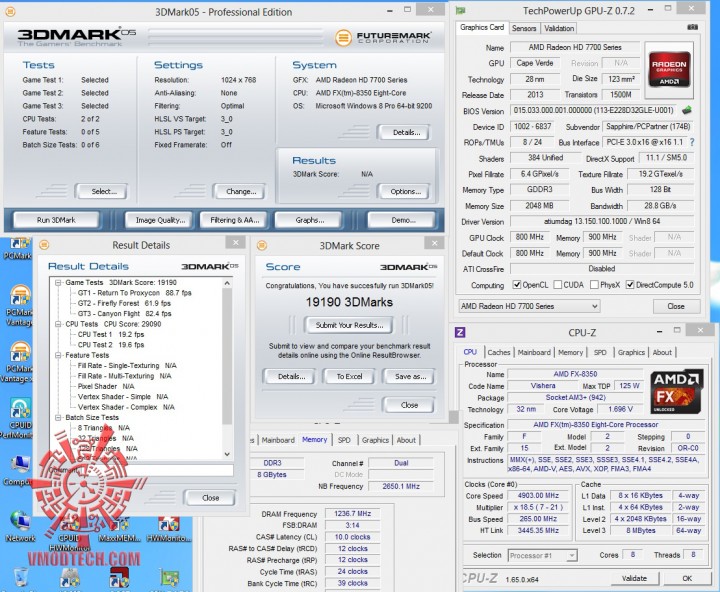Click the Result Details window orange icon
This screenshot has height=592, width=720.
click(44, 245)
